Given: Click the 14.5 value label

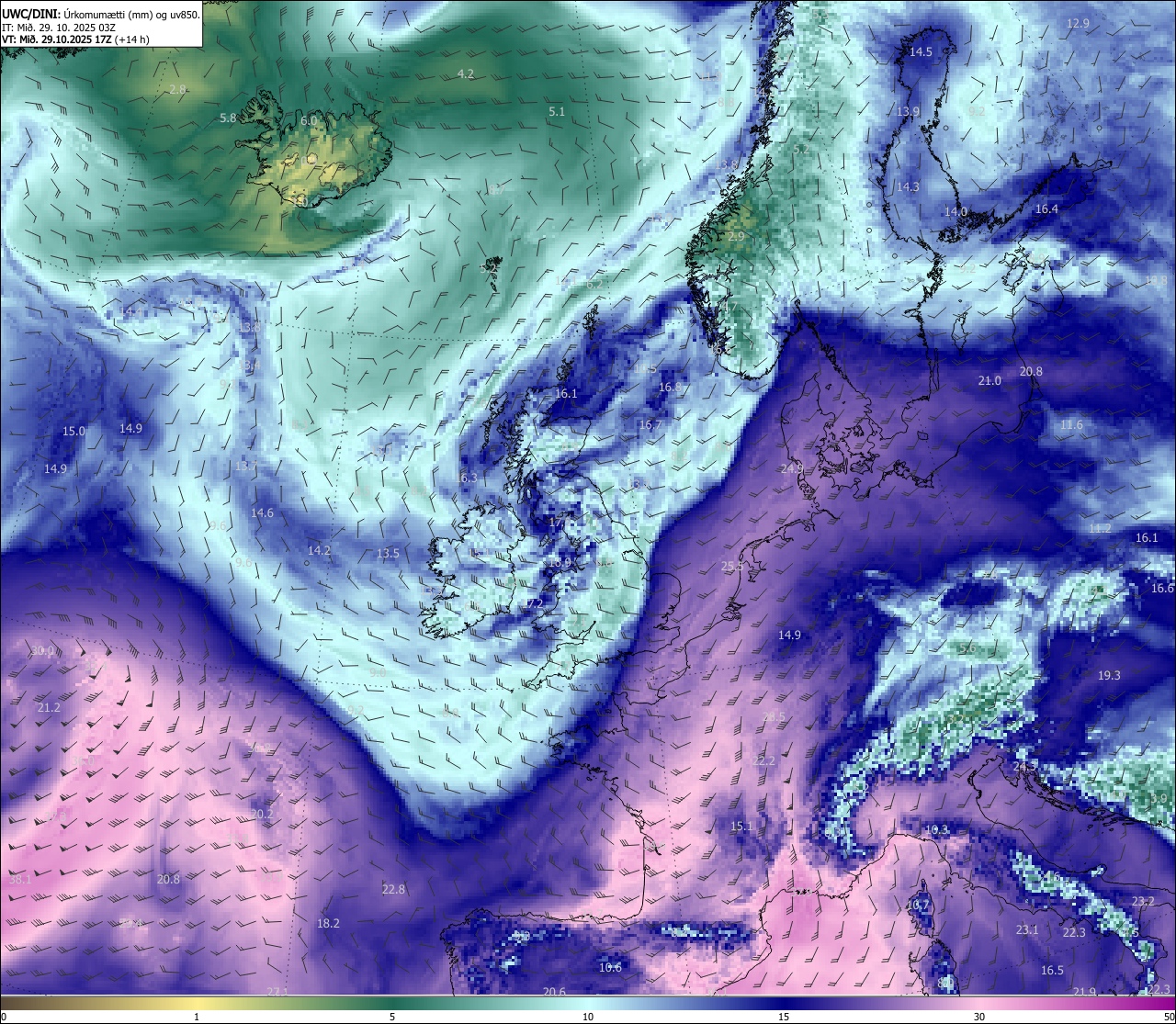Looking at the screenshot, I should tap(921, 52).
